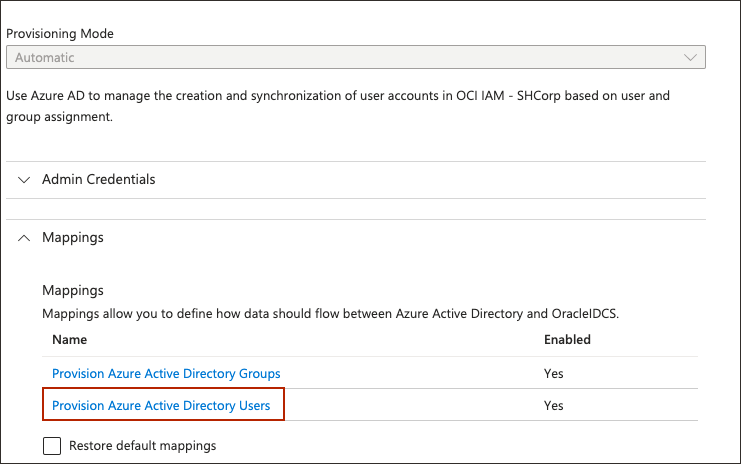Expand the Admin Credentials section title
741x464 pixels.
click(x=98, y=180)
